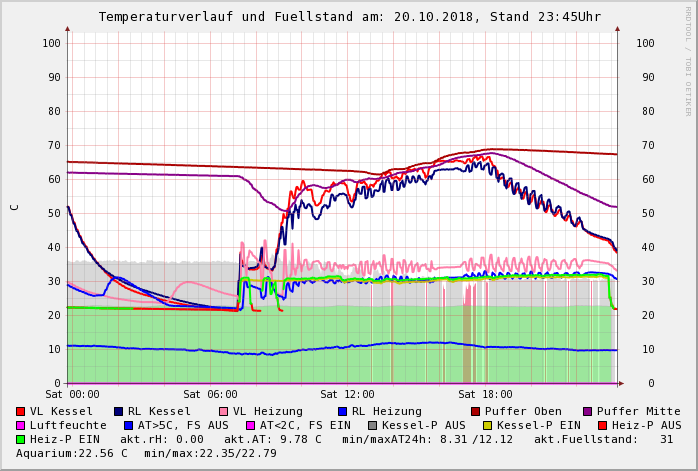Select the Sat 12:00 time axis label

coord(347,395)
